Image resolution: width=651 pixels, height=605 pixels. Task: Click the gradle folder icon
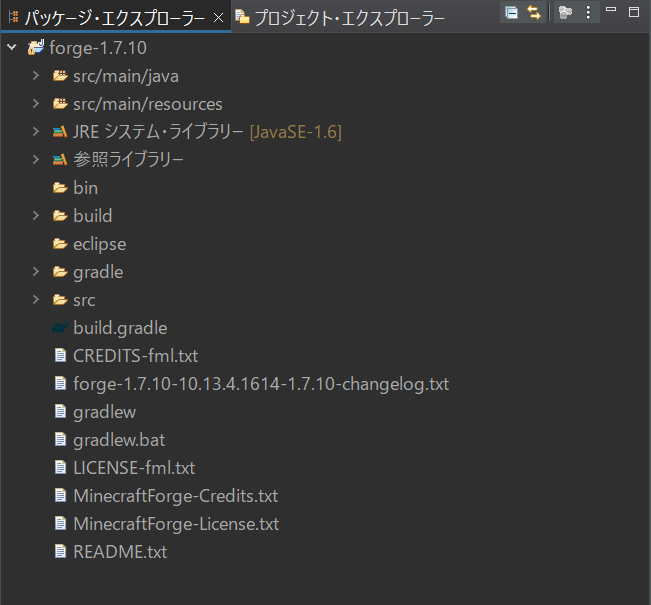(60, 272)
